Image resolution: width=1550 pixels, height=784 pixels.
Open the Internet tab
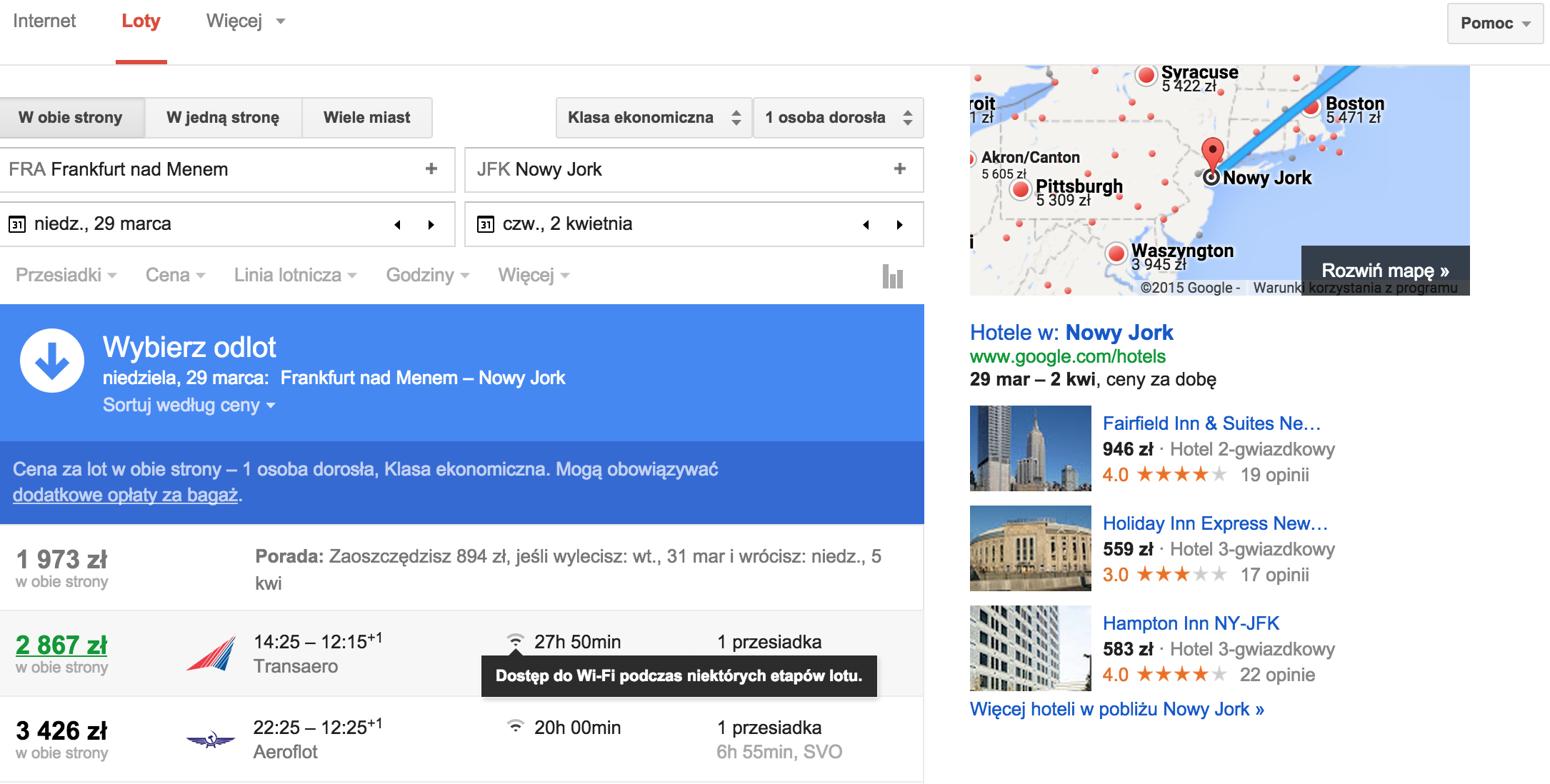point(44,21)
